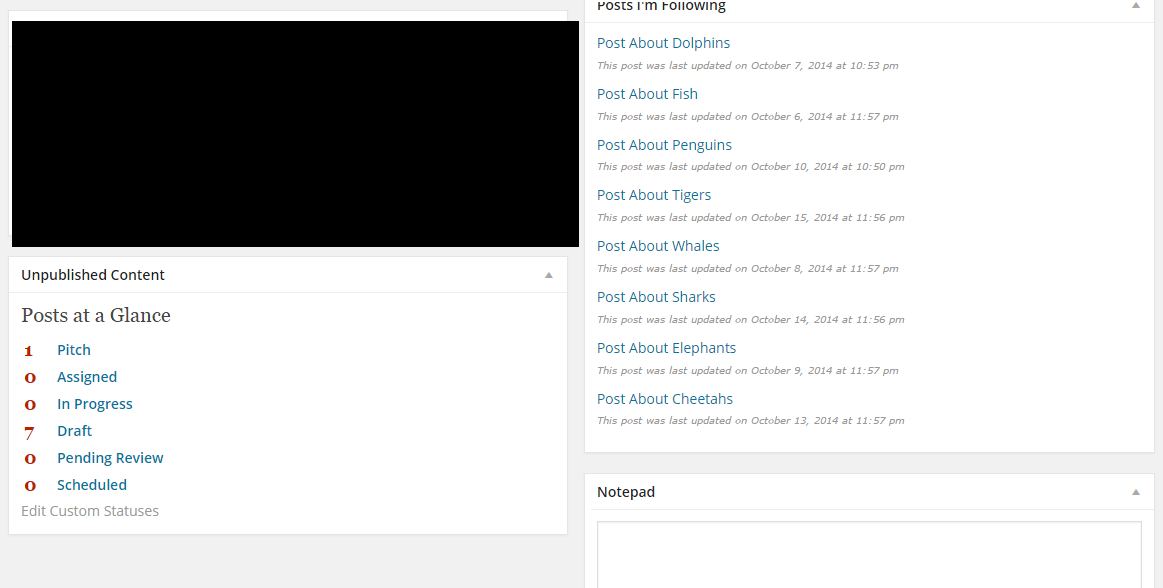Screen dimensions: 1163x588
Task: Open Post About Fish
Action: pos(647,94)
